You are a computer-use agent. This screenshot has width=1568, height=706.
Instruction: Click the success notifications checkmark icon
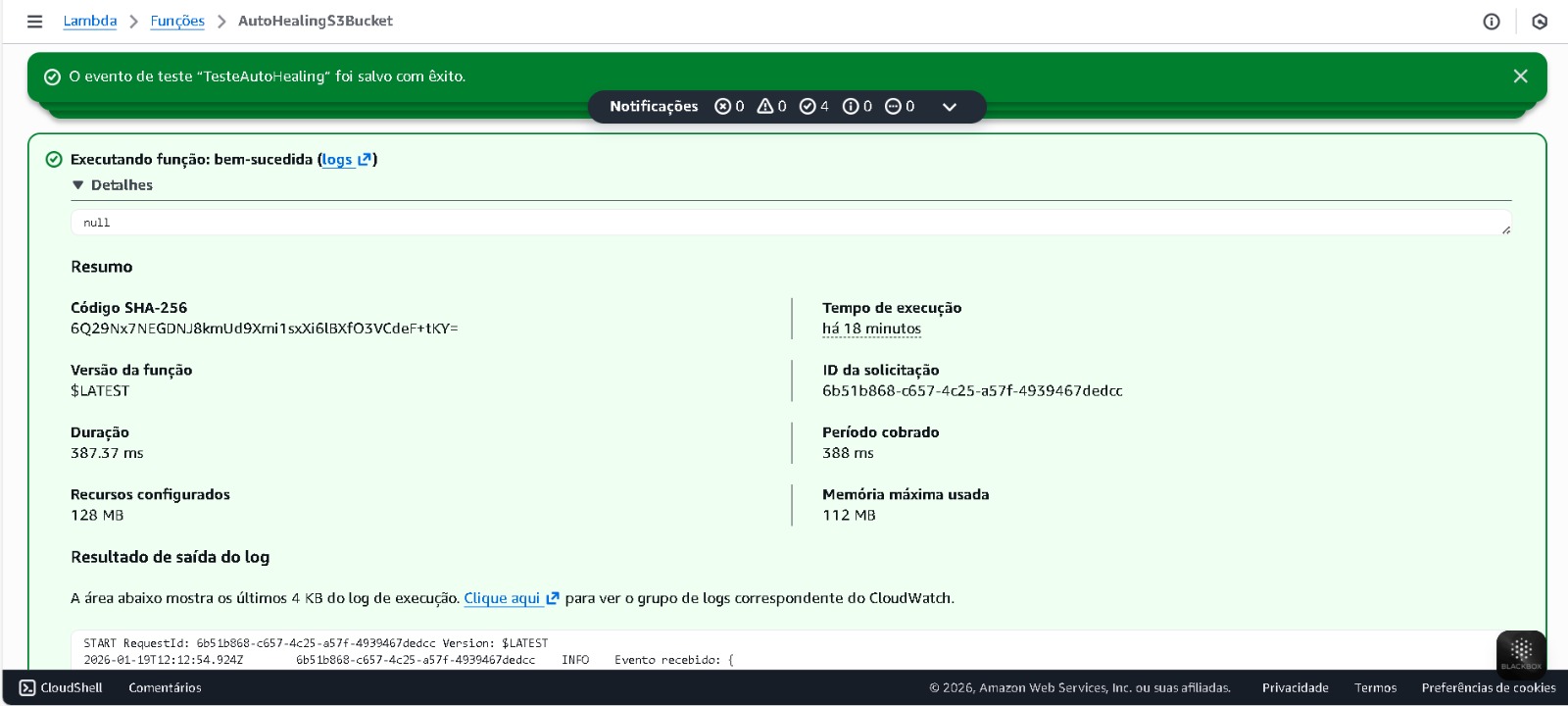808,106
